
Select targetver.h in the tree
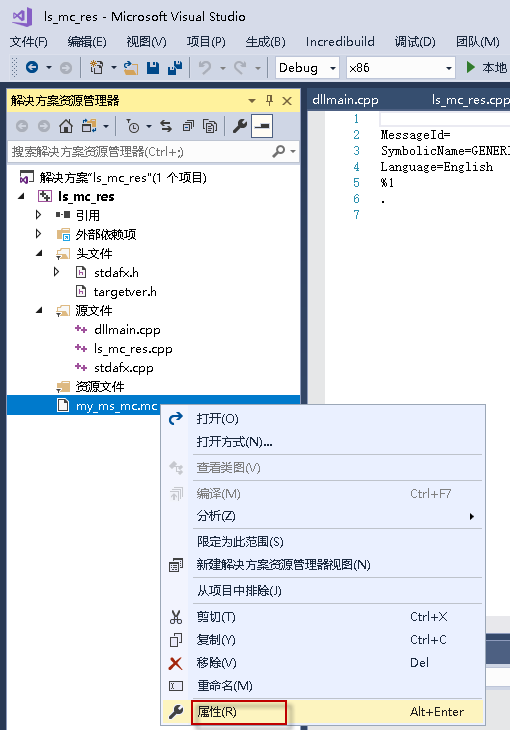125,292
